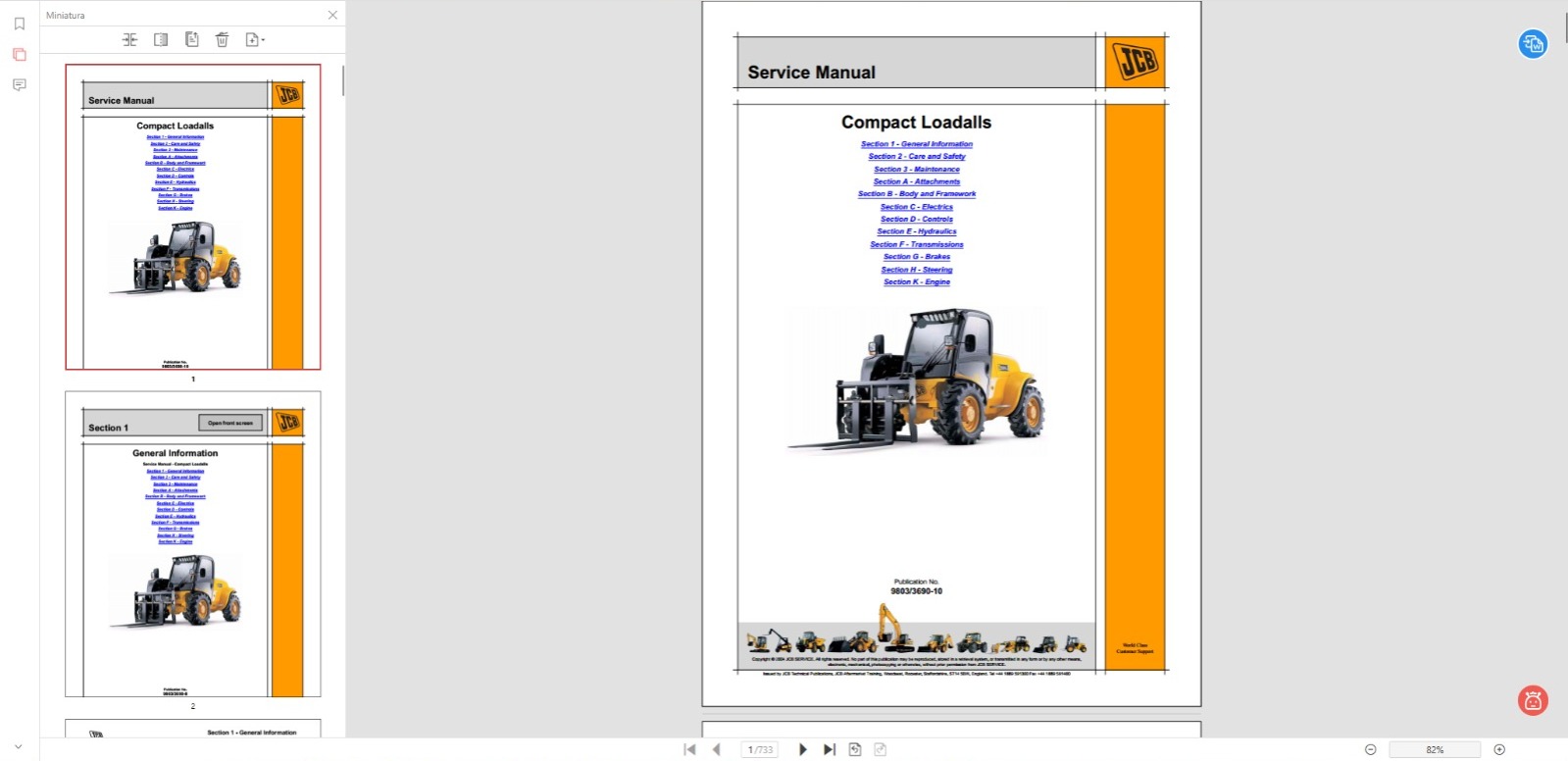Select the page 1 thumbnail
This screenshot has width=1568, height=761.
coord(193,218)
